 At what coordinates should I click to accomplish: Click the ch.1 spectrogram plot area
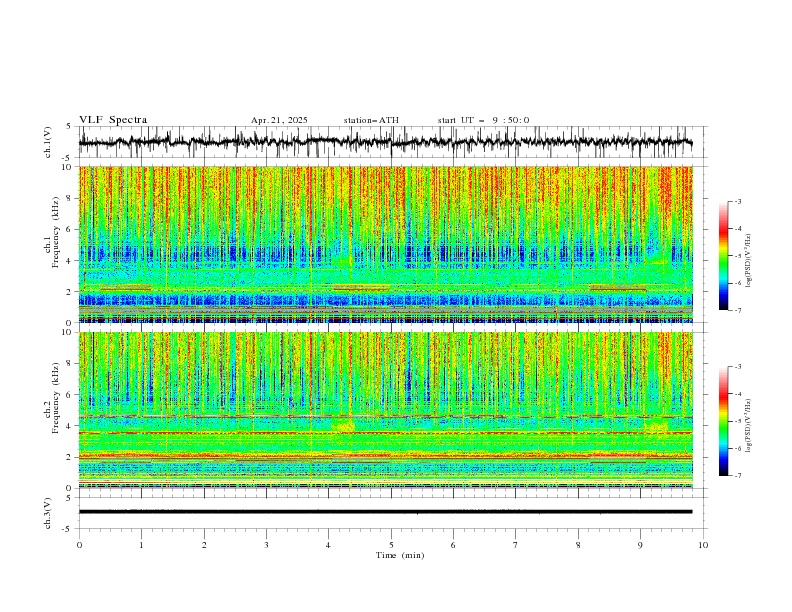point(385,244)
